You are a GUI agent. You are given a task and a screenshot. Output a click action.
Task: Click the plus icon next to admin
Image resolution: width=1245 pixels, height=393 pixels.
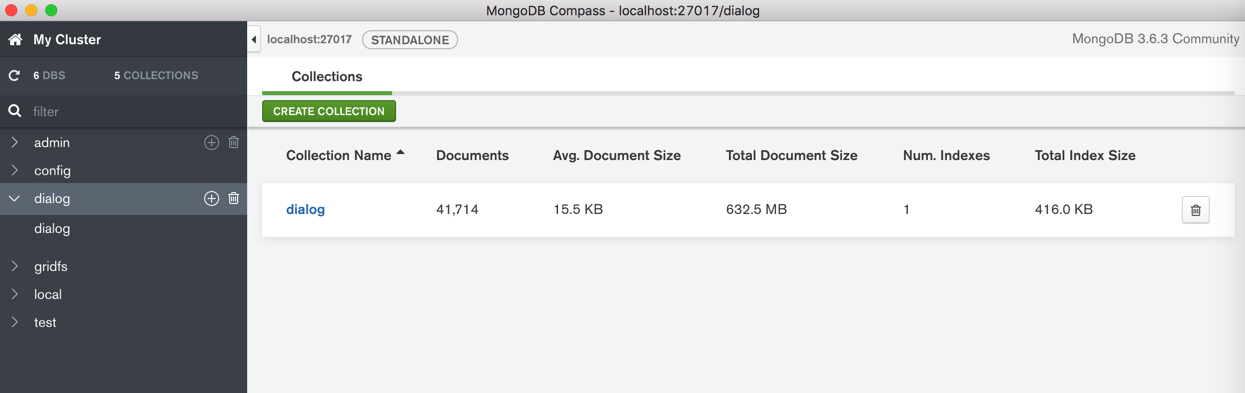point(211,143)
